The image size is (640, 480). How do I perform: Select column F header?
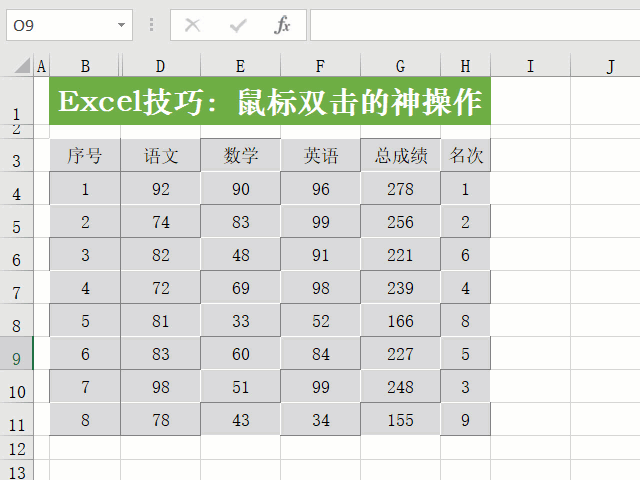click(320, 66)
